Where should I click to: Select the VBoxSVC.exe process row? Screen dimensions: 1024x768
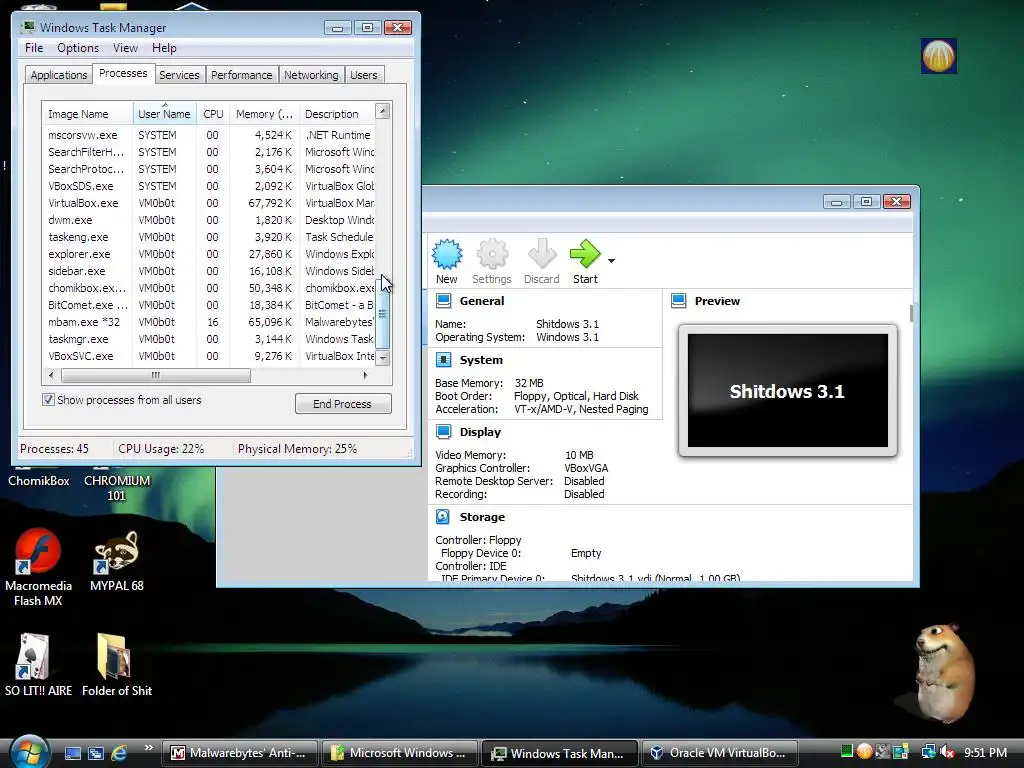coord(209,356)
